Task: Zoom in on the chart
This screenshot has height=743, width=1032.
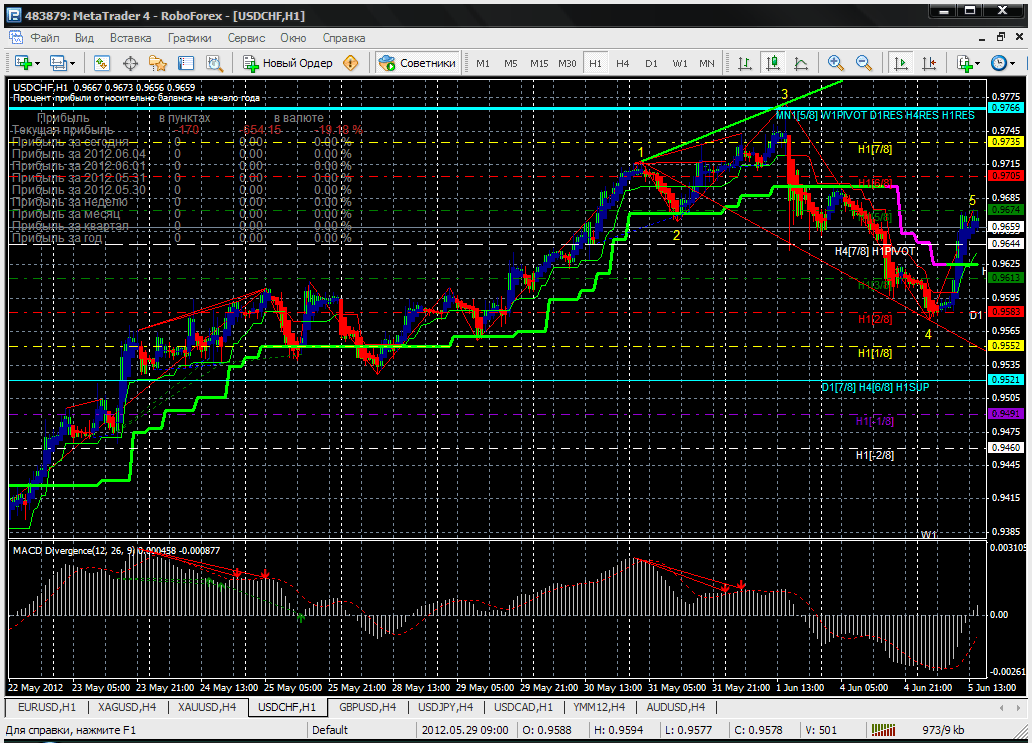Action: 835,63
